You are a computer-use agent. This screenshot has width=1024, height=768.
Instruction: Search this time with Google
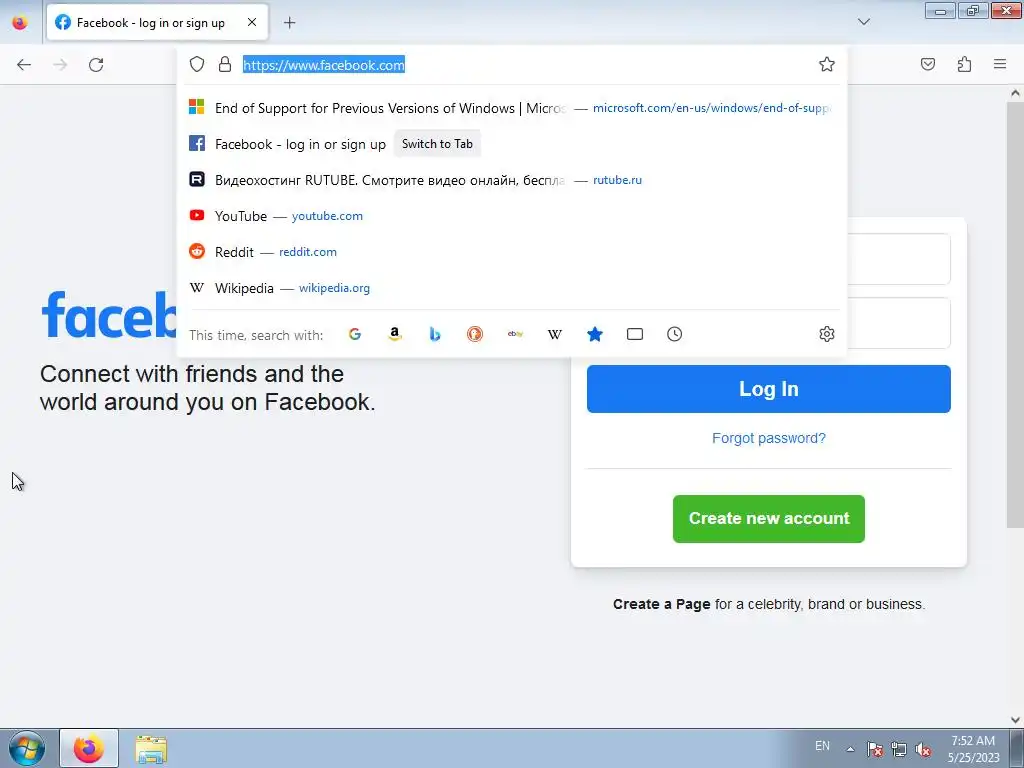click(x=355, y=334)
